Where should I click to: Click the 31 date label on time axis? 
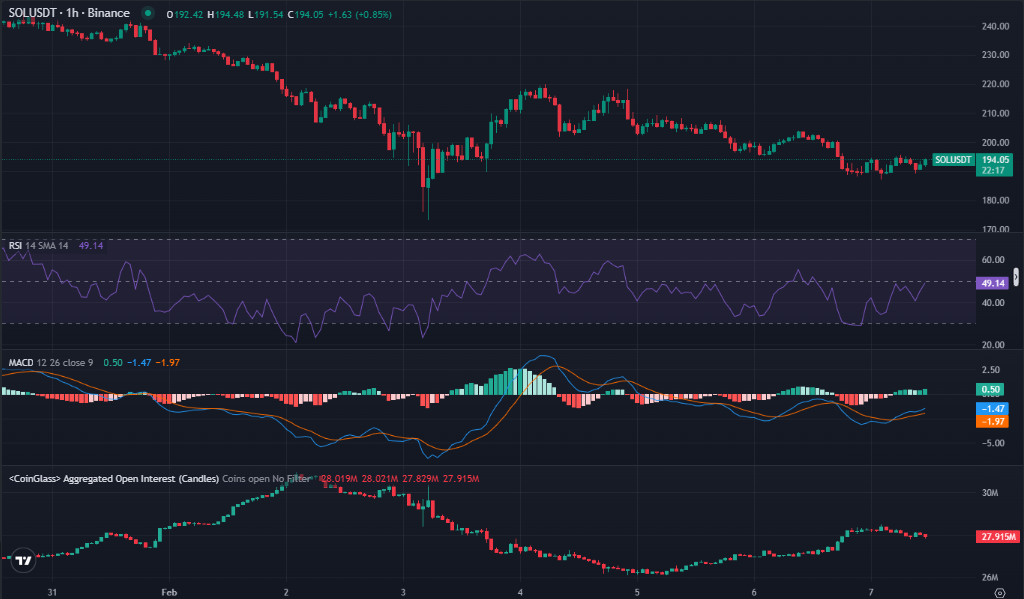(51, 591)
